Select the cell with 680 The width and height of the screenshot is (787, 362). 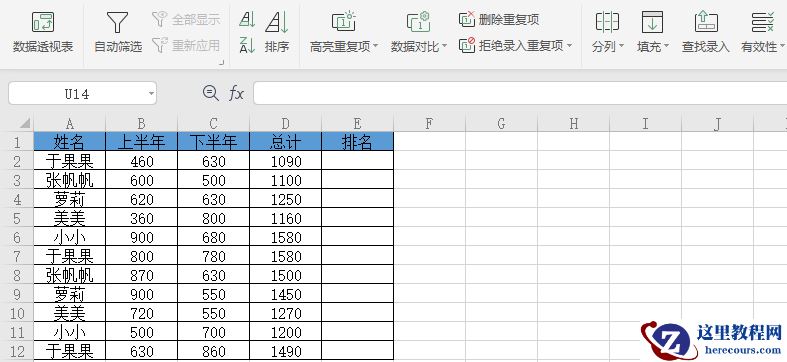213,237
